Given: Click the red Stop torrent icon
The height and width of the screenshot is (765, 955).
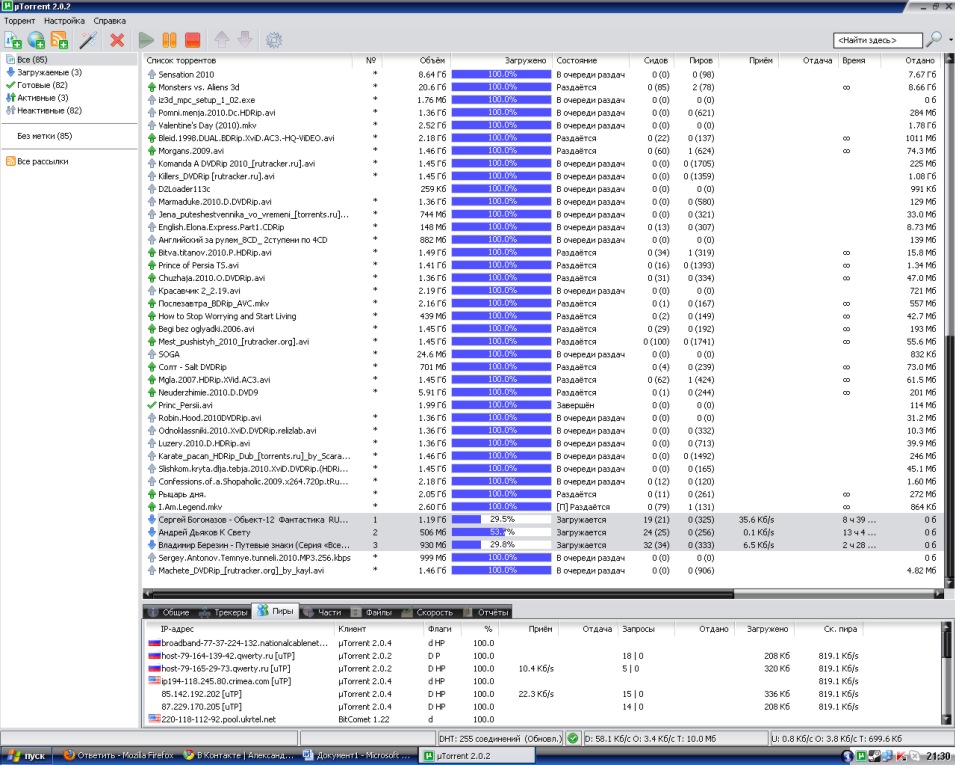Looking at the screenshot, I should pyautogui.click(x=192, y=40).
